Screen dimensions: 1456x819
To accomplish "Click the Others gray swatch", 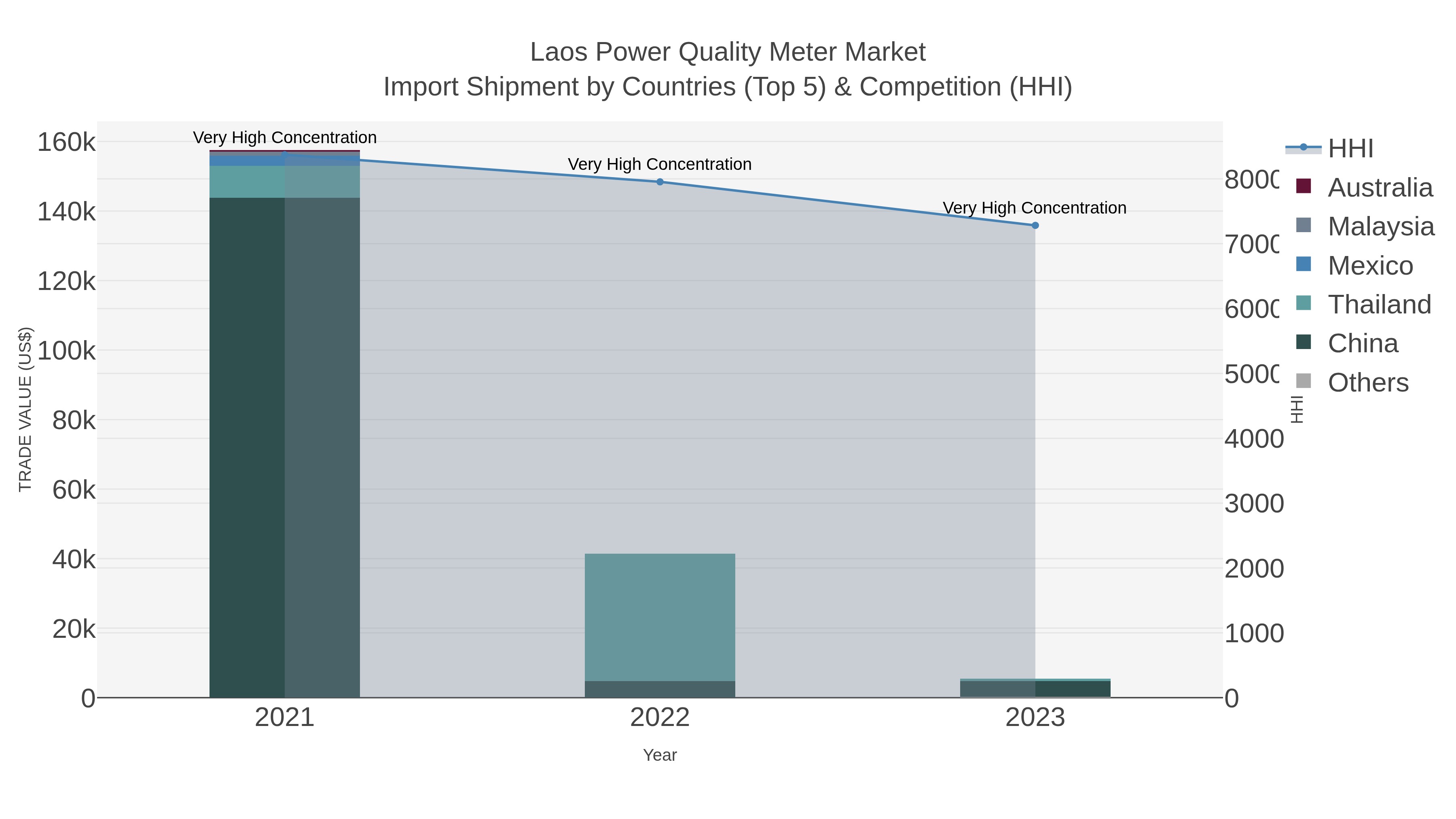I will 1304,381.
